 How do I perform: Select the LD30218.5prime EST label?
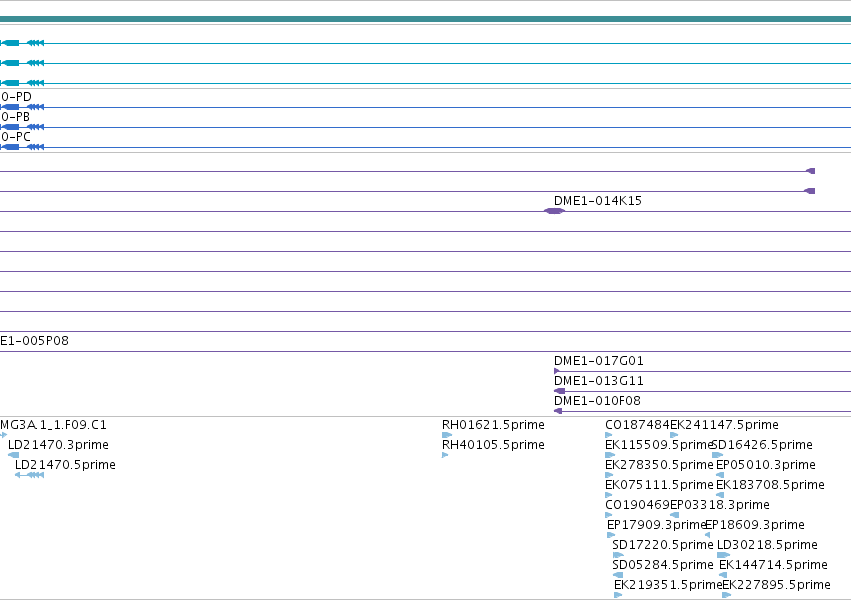767,545
